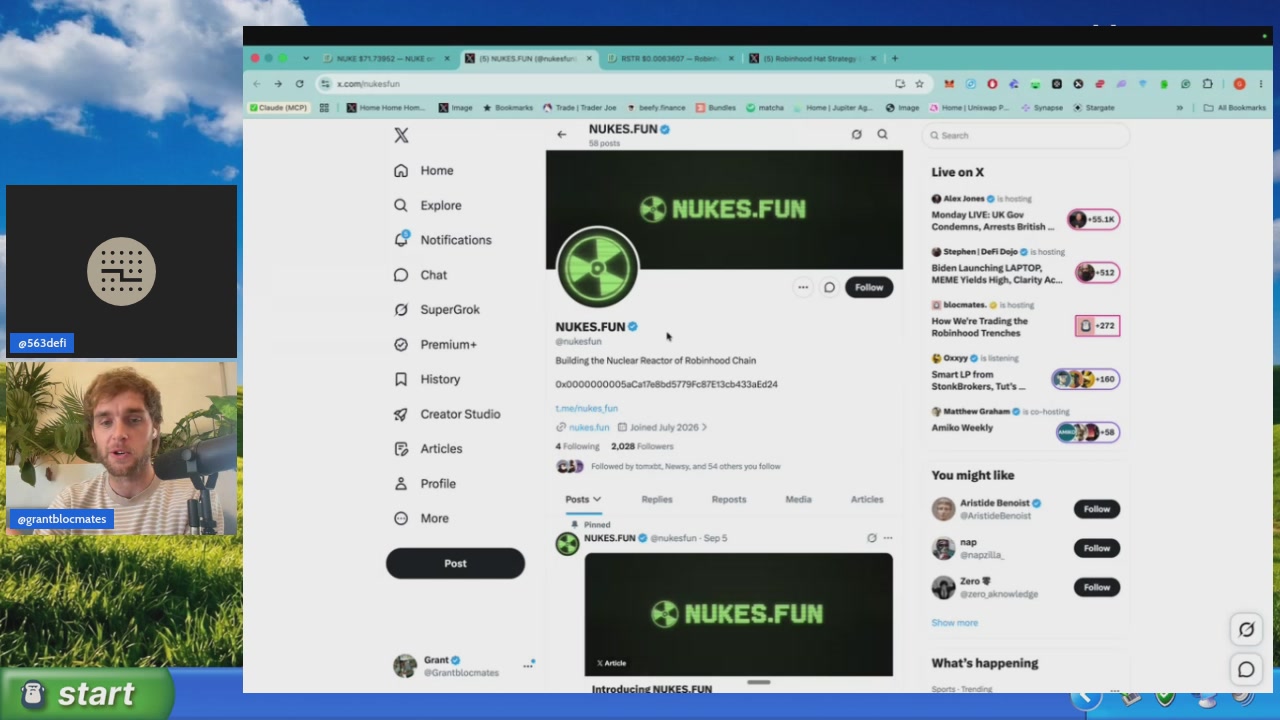Switch to the Robinhood Hat Strategy tab
This screenshot has height=720, width=1280.
pos(812,59)
